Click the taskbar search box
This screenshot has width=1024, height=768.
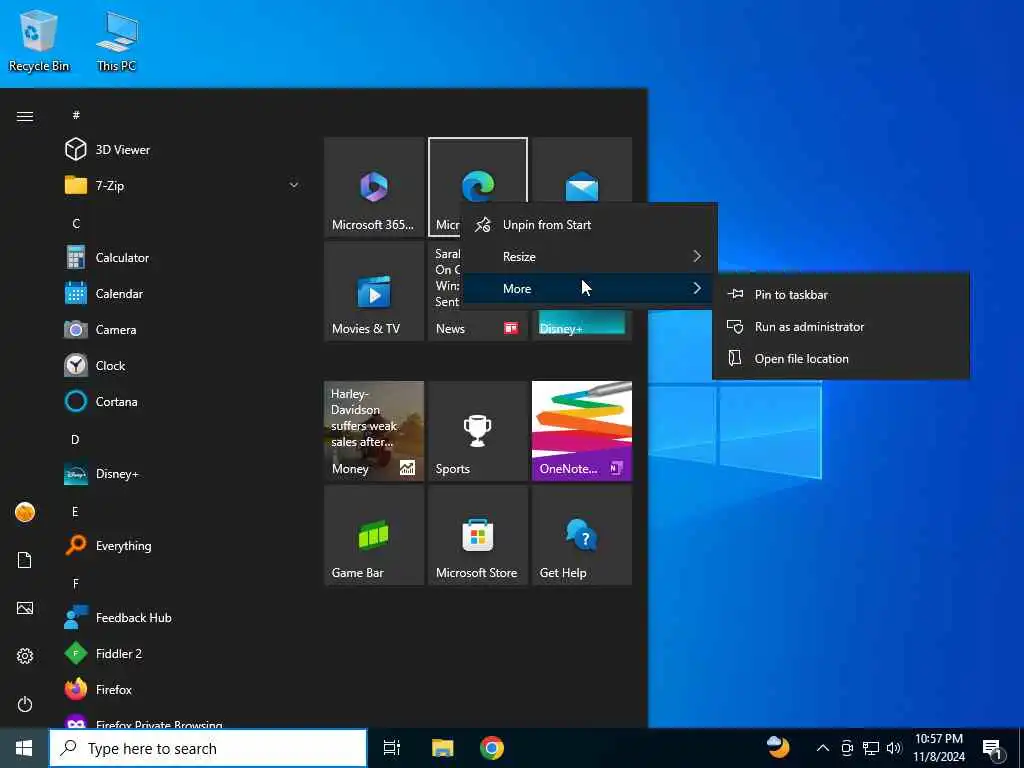pyautogui.click(x=208, y=748)
